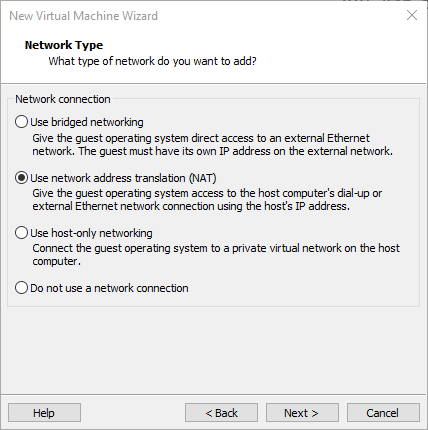Image resolution: width=428 pixels, height=430 pixels.
Task: Click the host-only private virtual network description
Action: 216,255
